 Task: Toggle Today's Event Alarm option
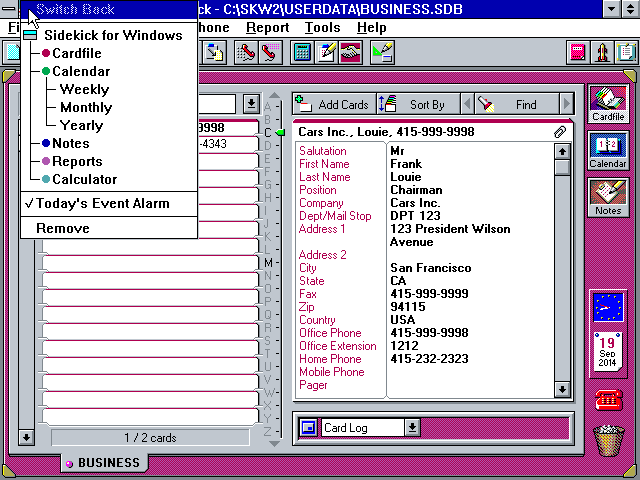(109, 203)
